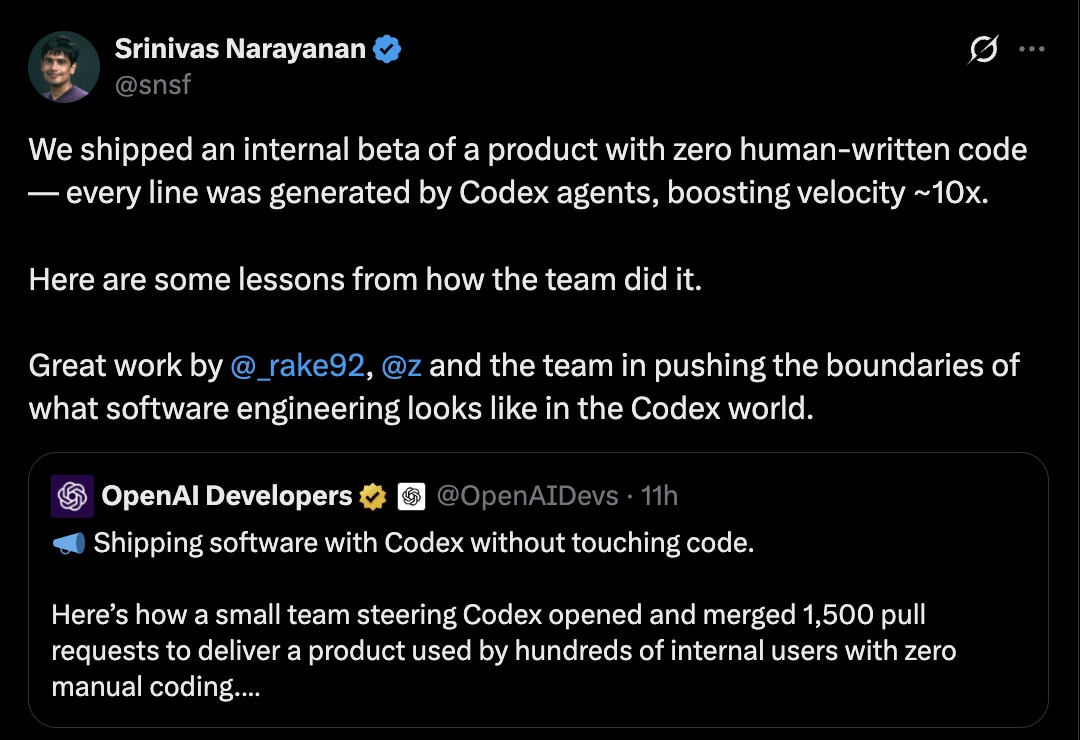Open Srinivas Narayanan's profile avatar

click(62, 66)
